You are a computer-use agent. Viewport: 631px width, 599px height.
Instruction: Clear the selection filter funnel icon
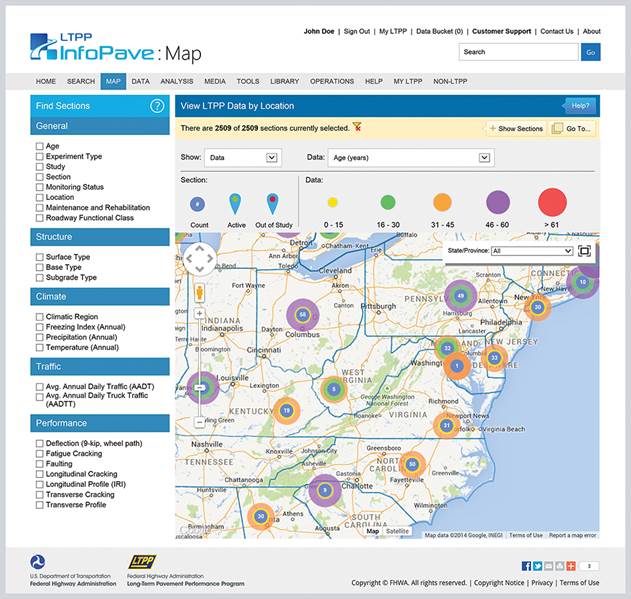[x=357, y=128]
